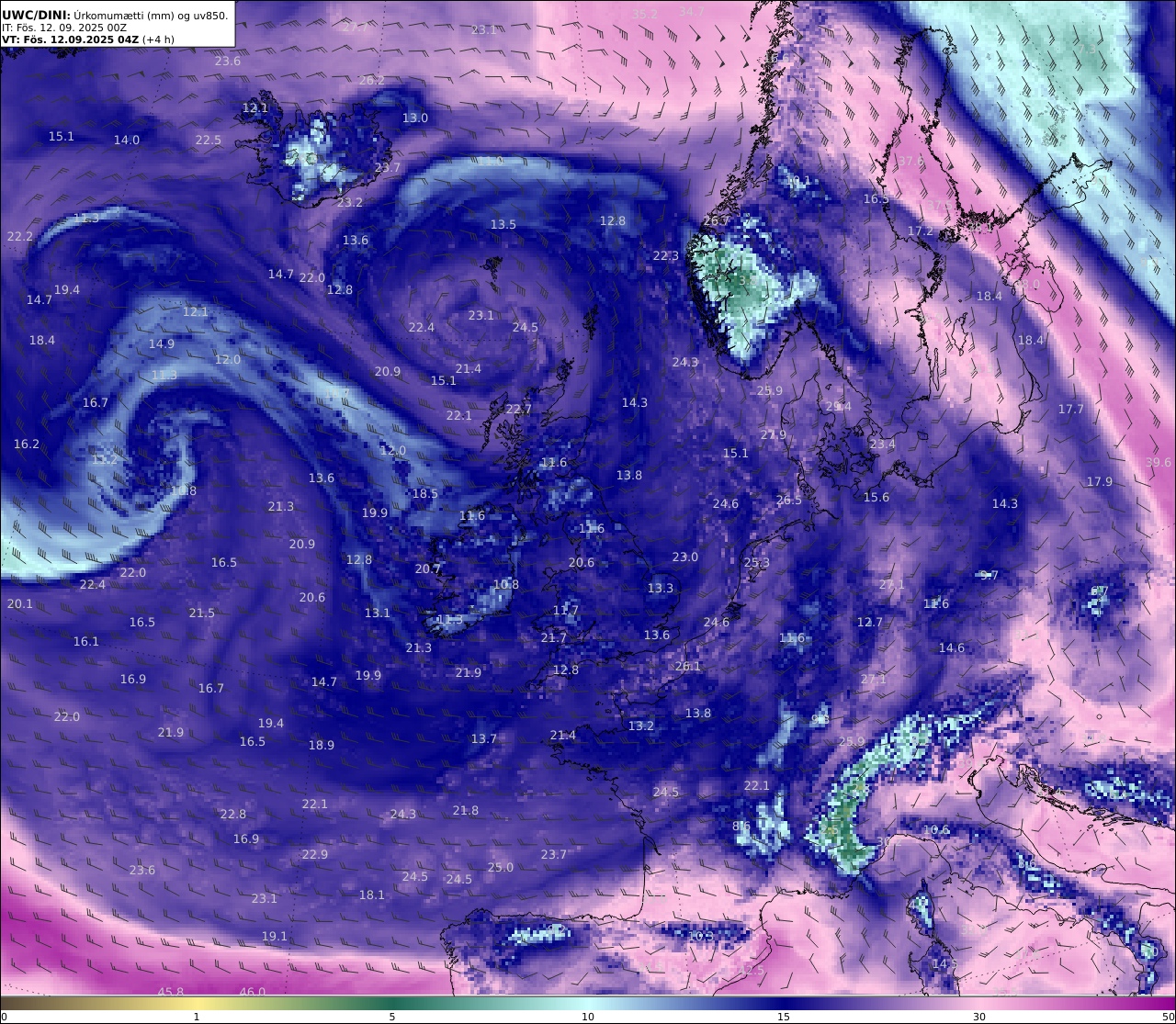Click colorbar tick label '30'
1176x1024 pixels.
pos(979,1017)
